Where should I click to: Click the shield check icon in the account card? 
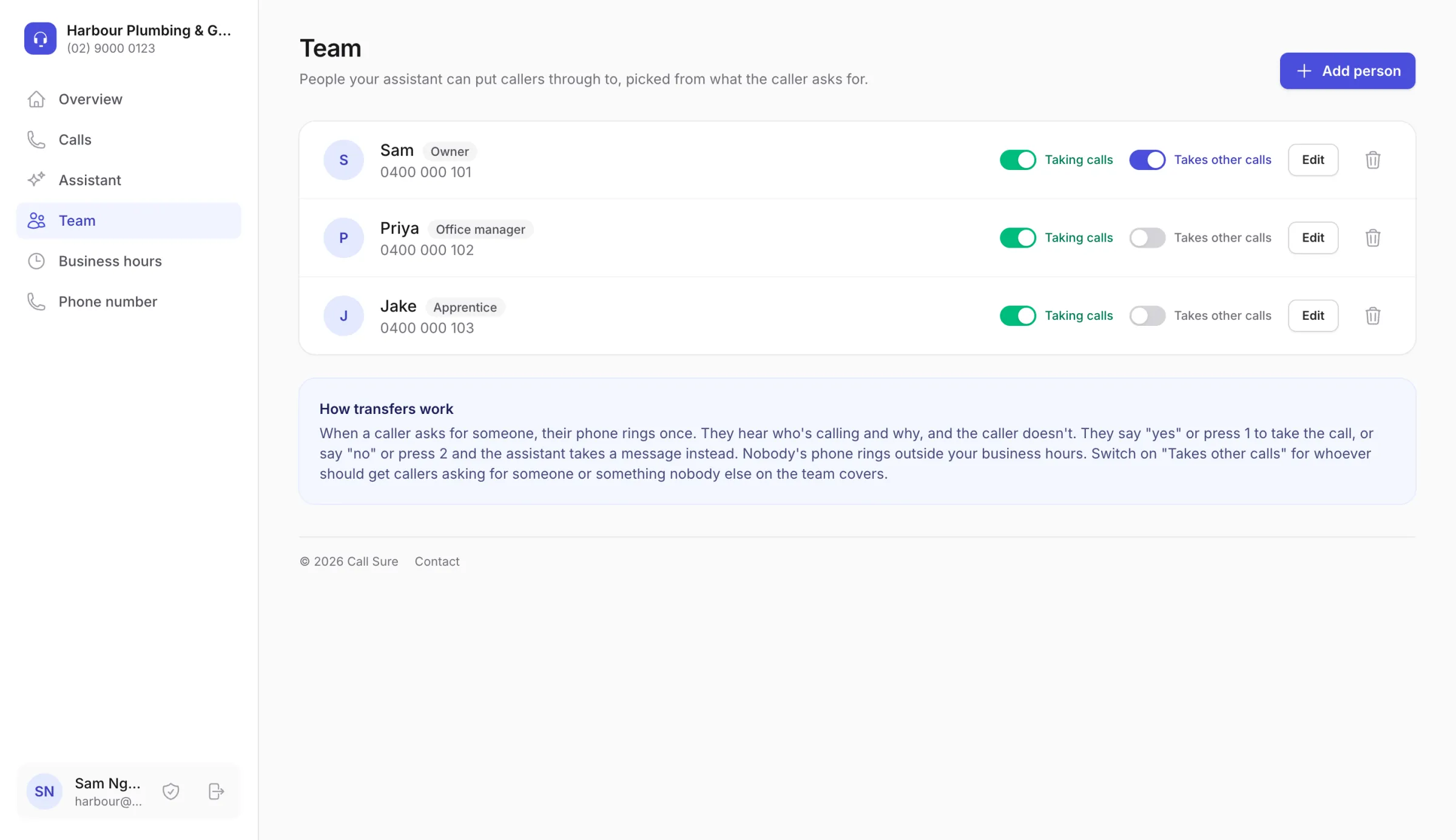click(171, 791)
